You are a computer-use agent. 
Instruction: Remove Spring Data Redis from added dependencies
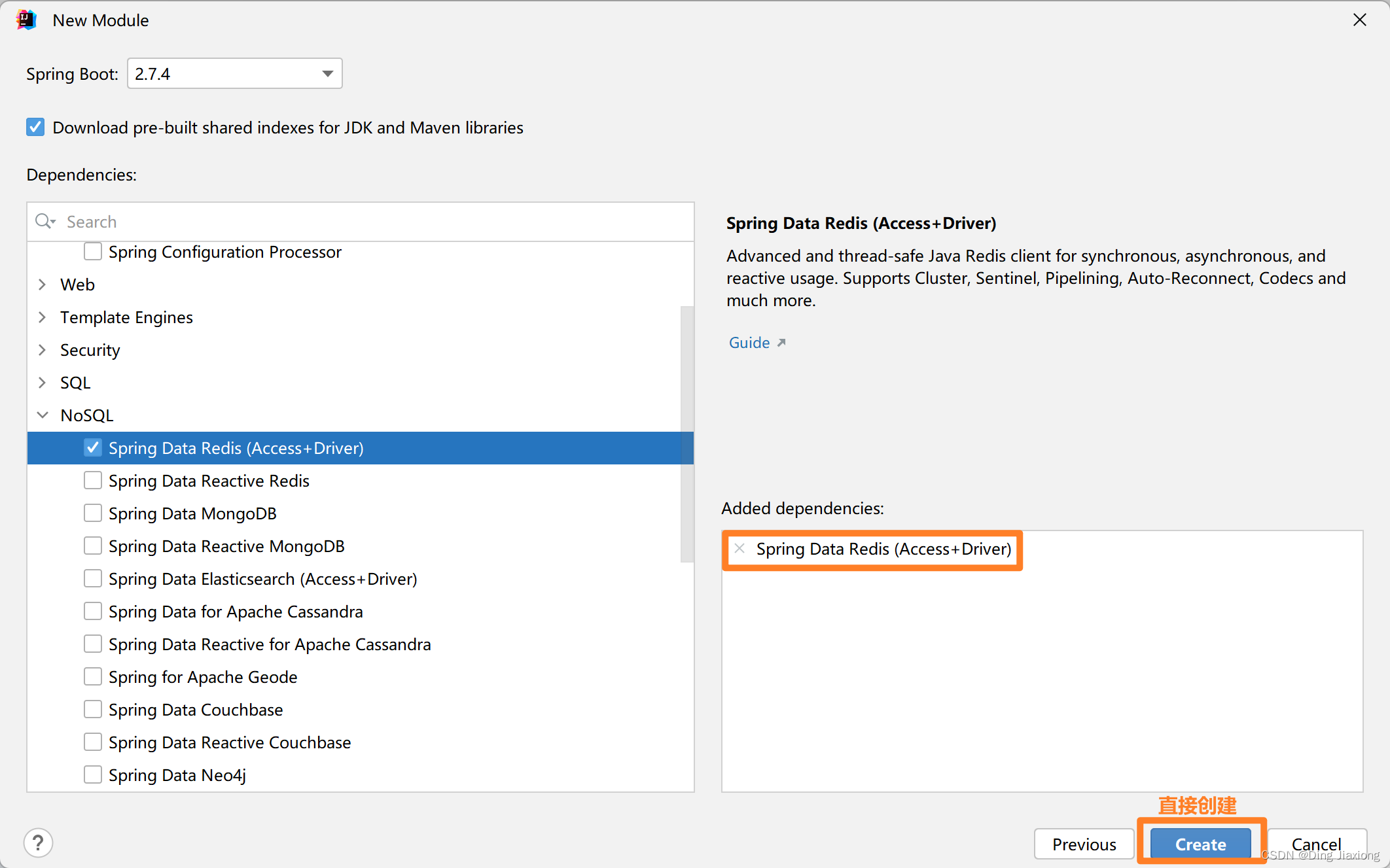click(740, 548)
